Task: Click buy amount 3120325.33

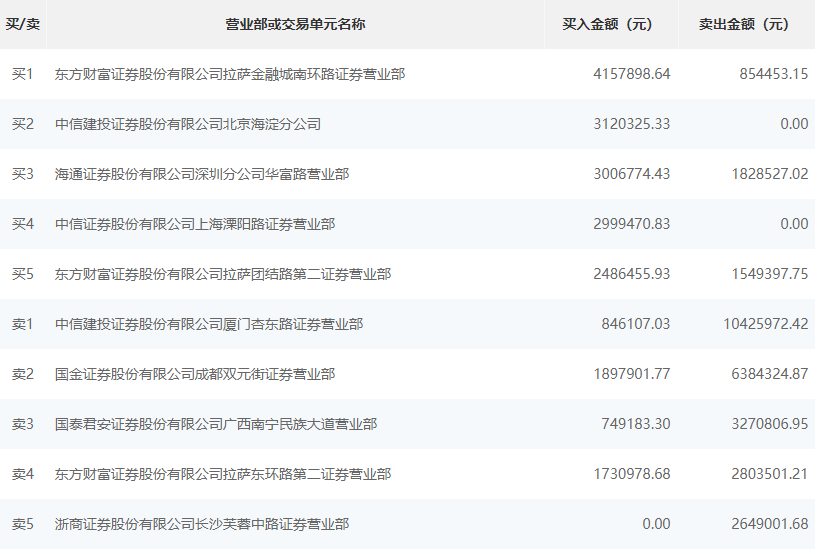Action: 632,124
